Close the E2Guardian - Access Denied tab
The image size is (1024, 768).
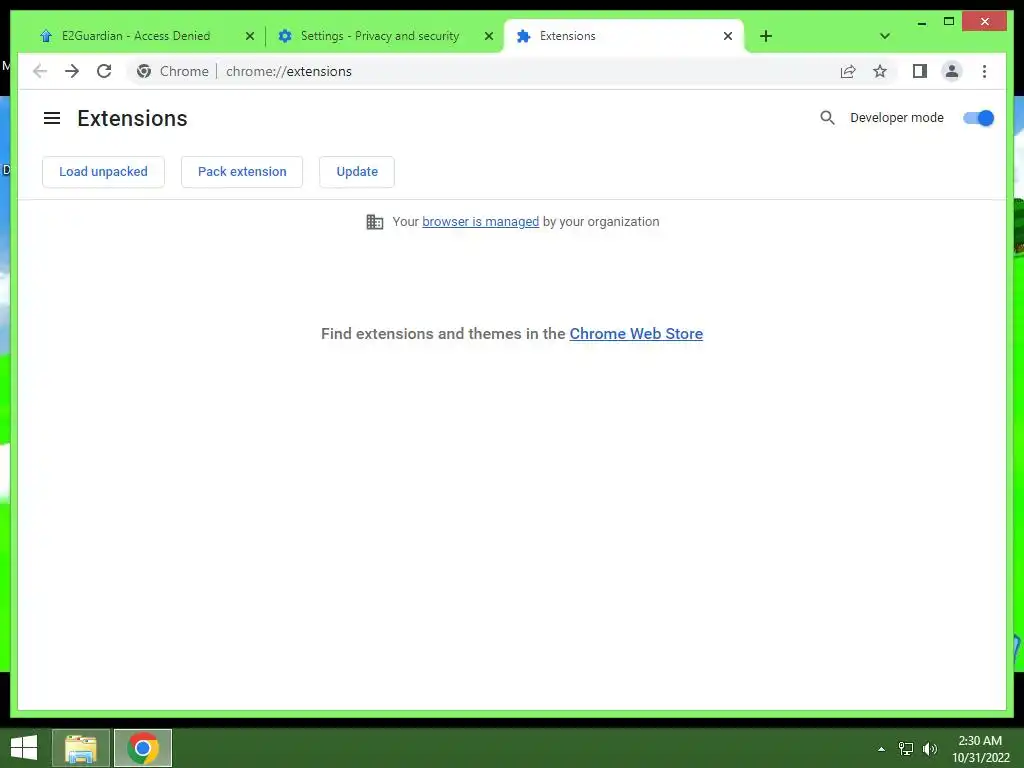[249, 37]
